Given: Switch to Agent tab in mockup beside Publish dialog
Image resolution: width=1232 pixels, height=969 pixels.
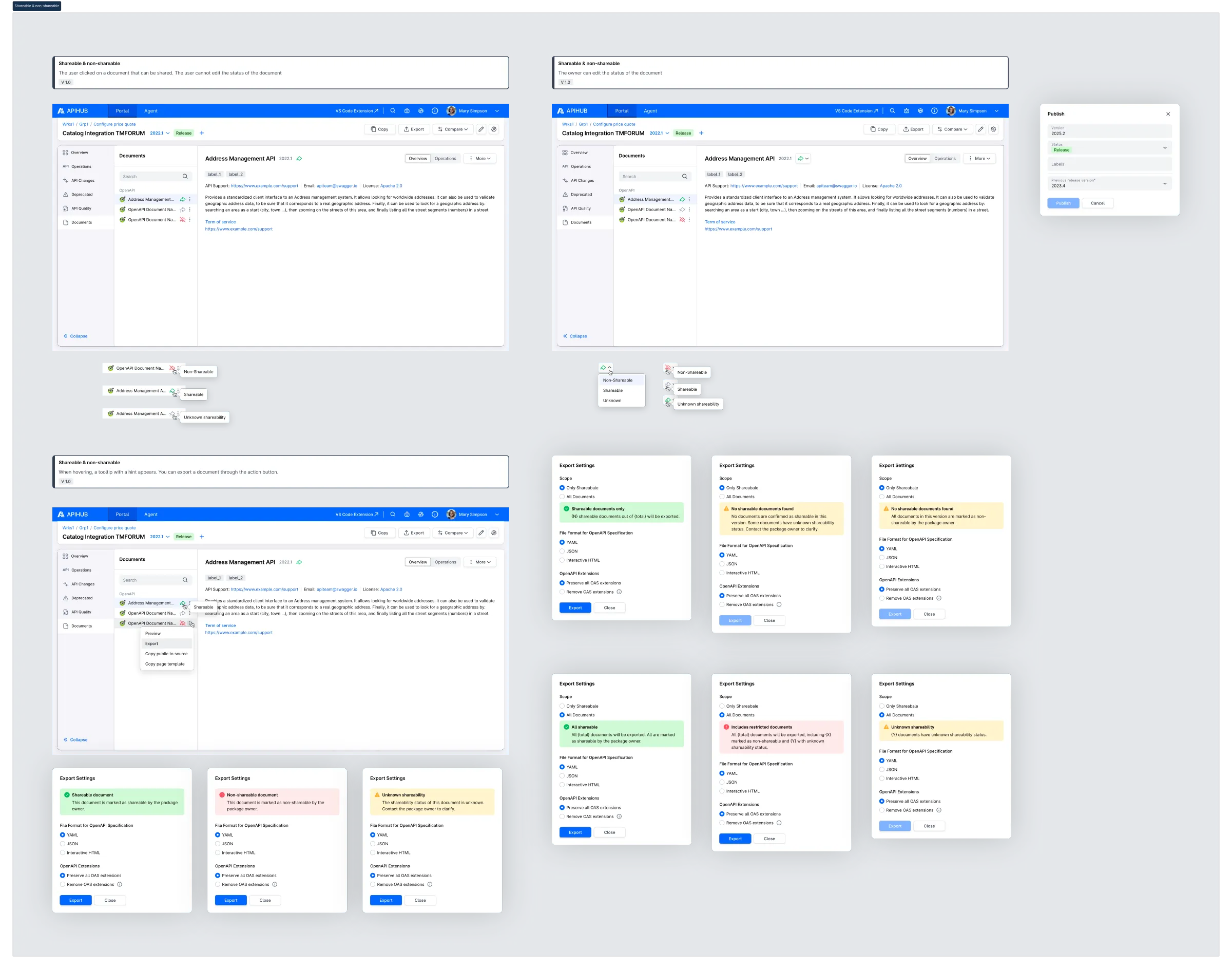Looking at the screenshot, I should click(x=650, y=111).
